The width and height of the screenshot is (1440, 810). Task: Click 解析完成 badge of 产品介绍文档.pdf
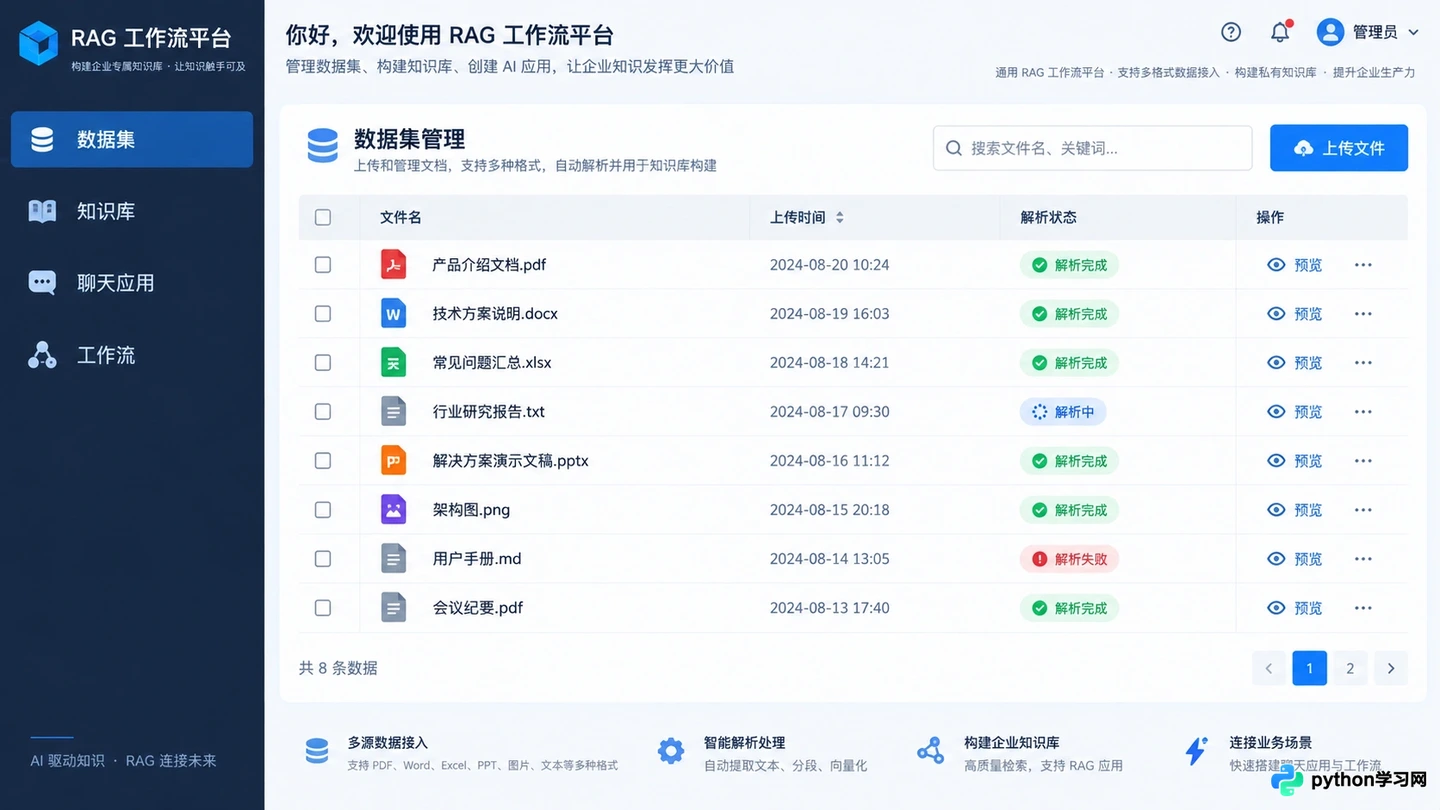[1069, 265]
